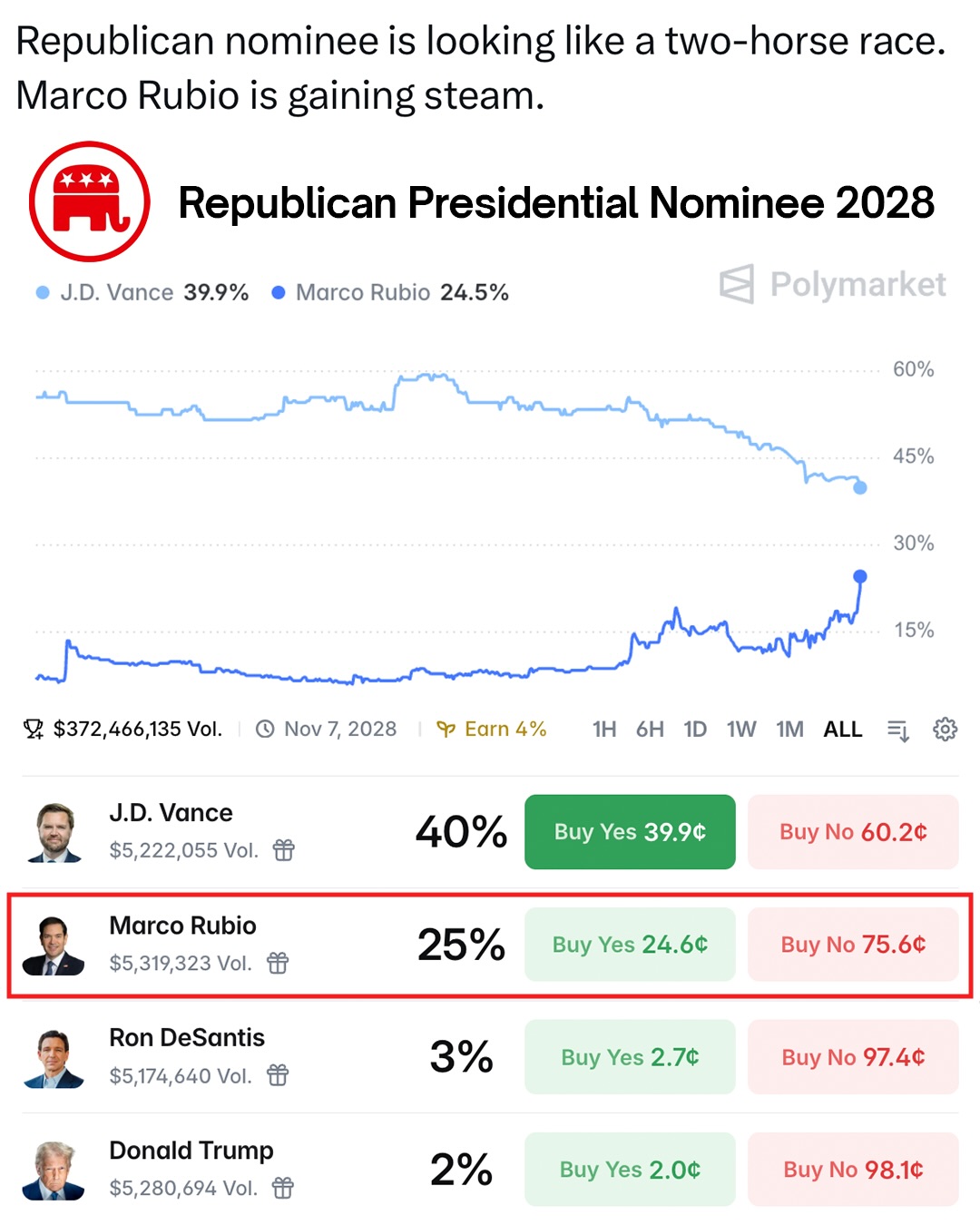Select the ALL time range
This screenshot has width=980, height=1225.
(x=843, y=730)
